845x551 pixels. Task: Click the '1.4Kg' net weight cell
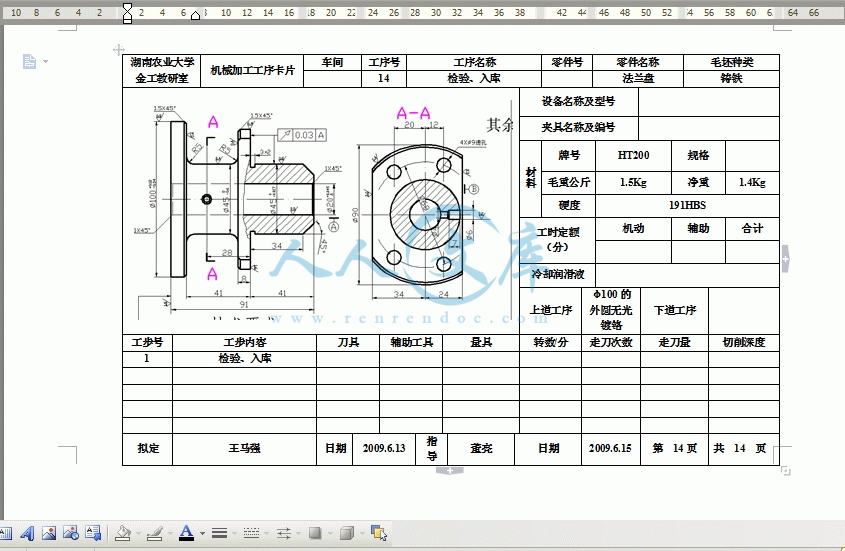pos(752,183)
